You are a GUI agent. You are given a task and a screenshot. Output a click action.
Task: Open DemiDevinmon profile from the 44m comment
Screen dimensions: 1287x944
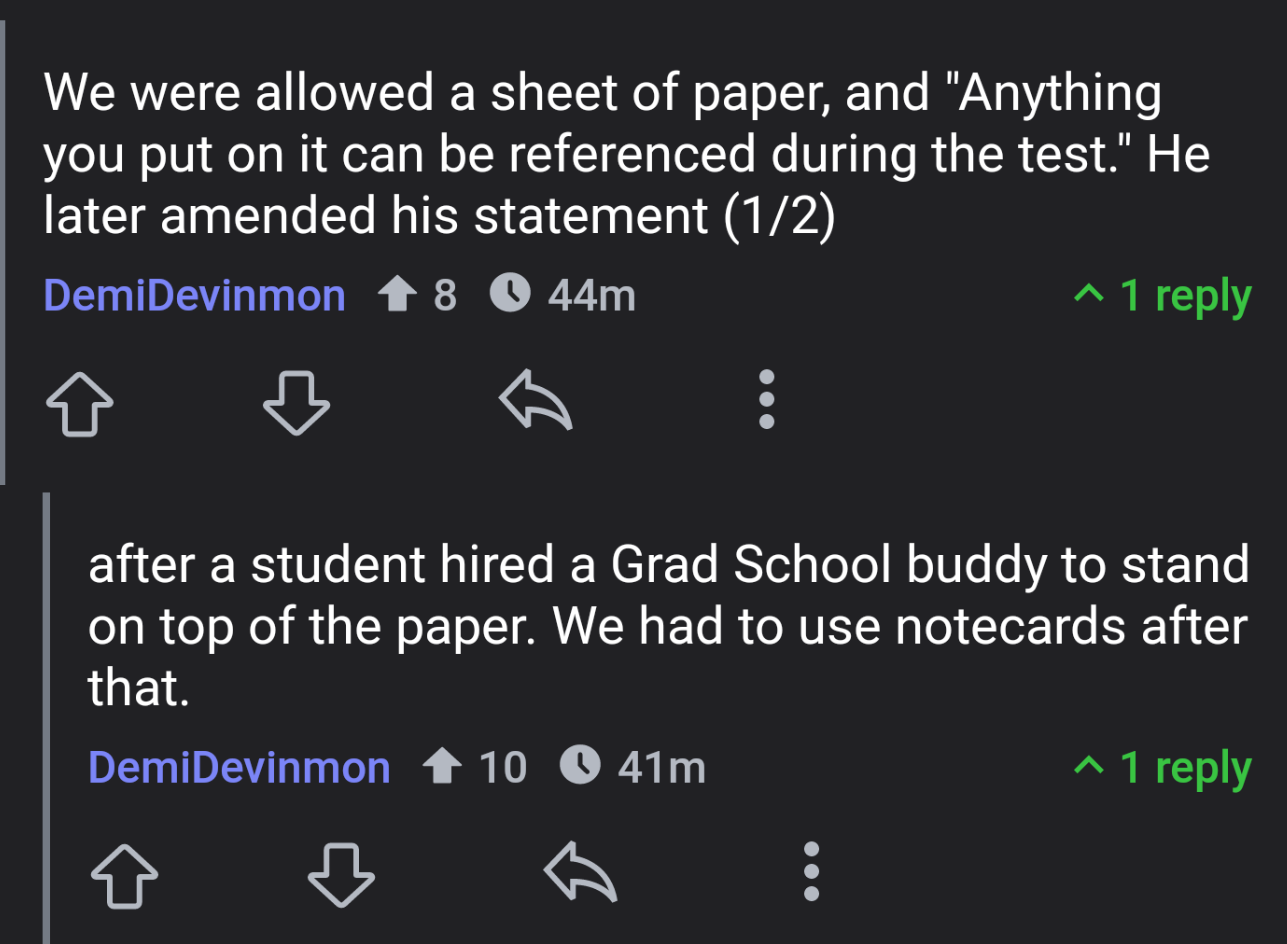point(195,296)
